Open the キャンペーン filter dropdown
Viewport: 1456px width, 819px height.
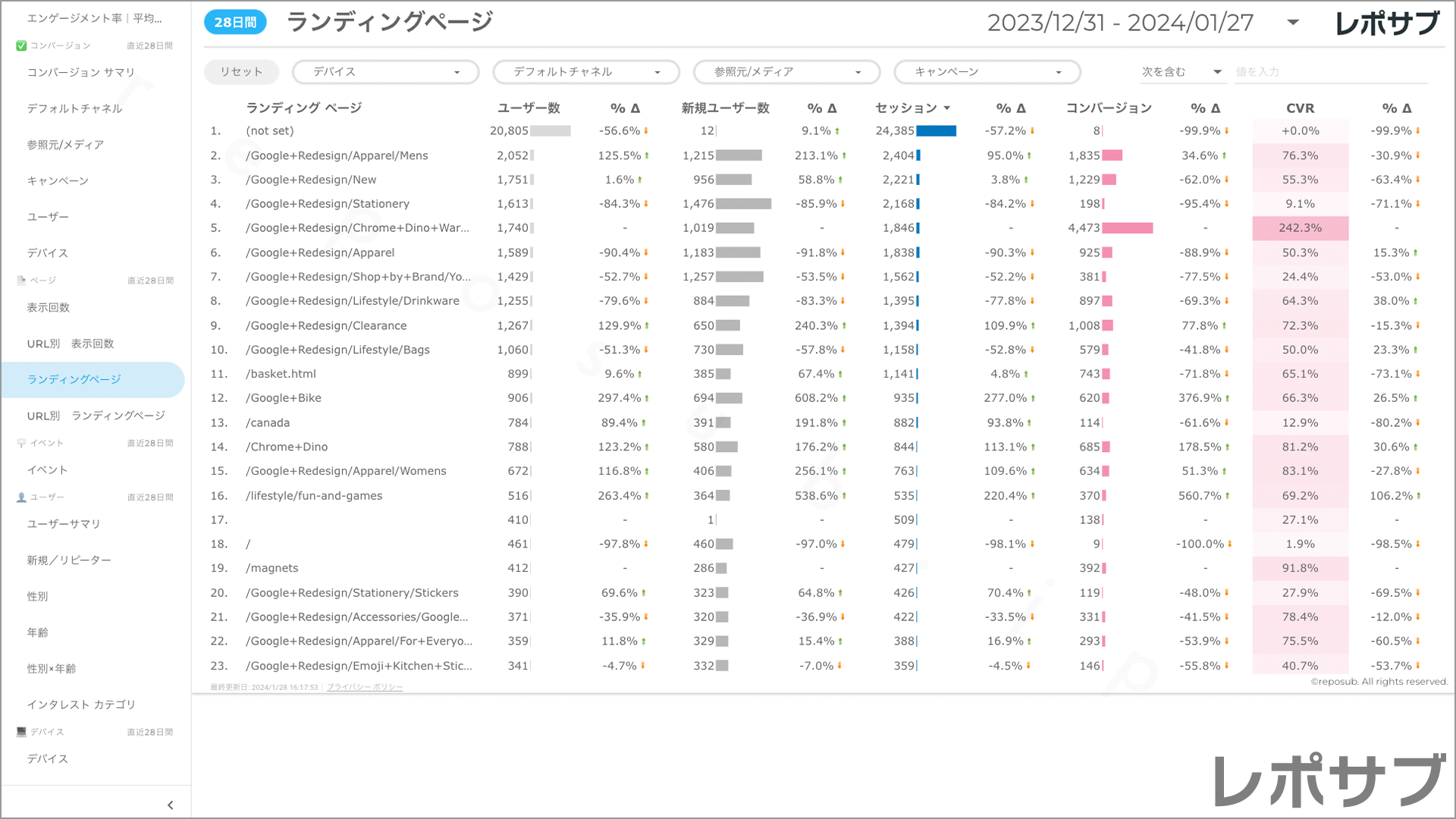tap(987, 72)
